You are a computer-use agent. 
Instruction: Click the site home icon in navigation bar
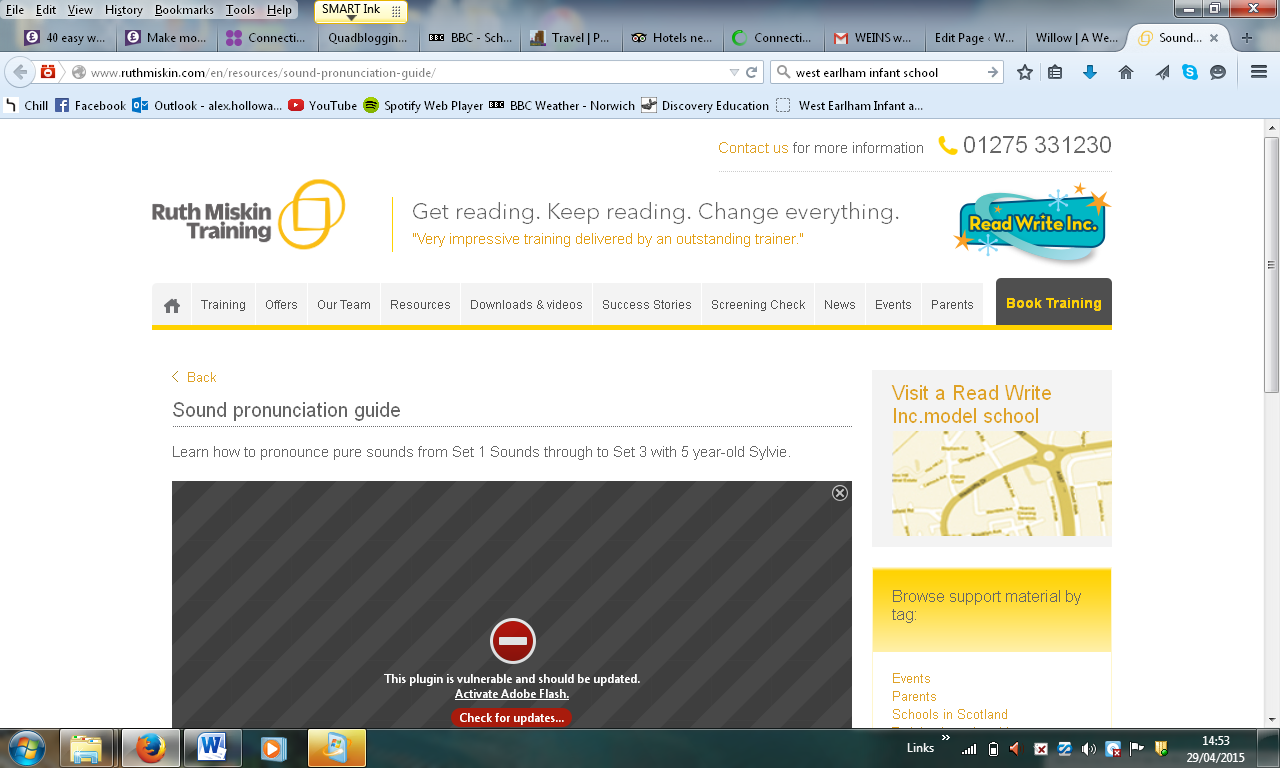172,305
